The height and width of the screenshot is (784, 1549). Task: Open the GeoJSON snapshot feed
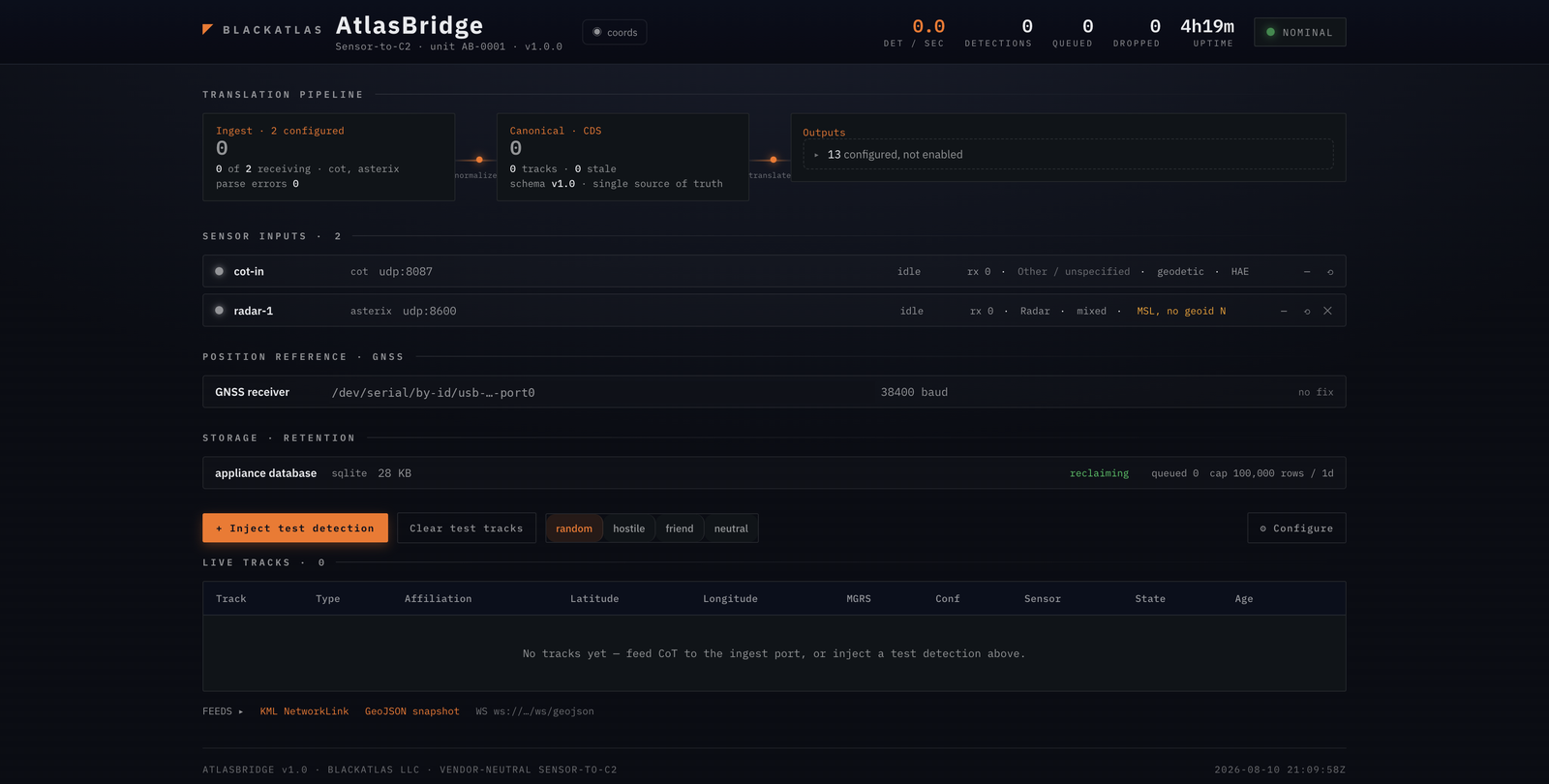click(412, 711)
